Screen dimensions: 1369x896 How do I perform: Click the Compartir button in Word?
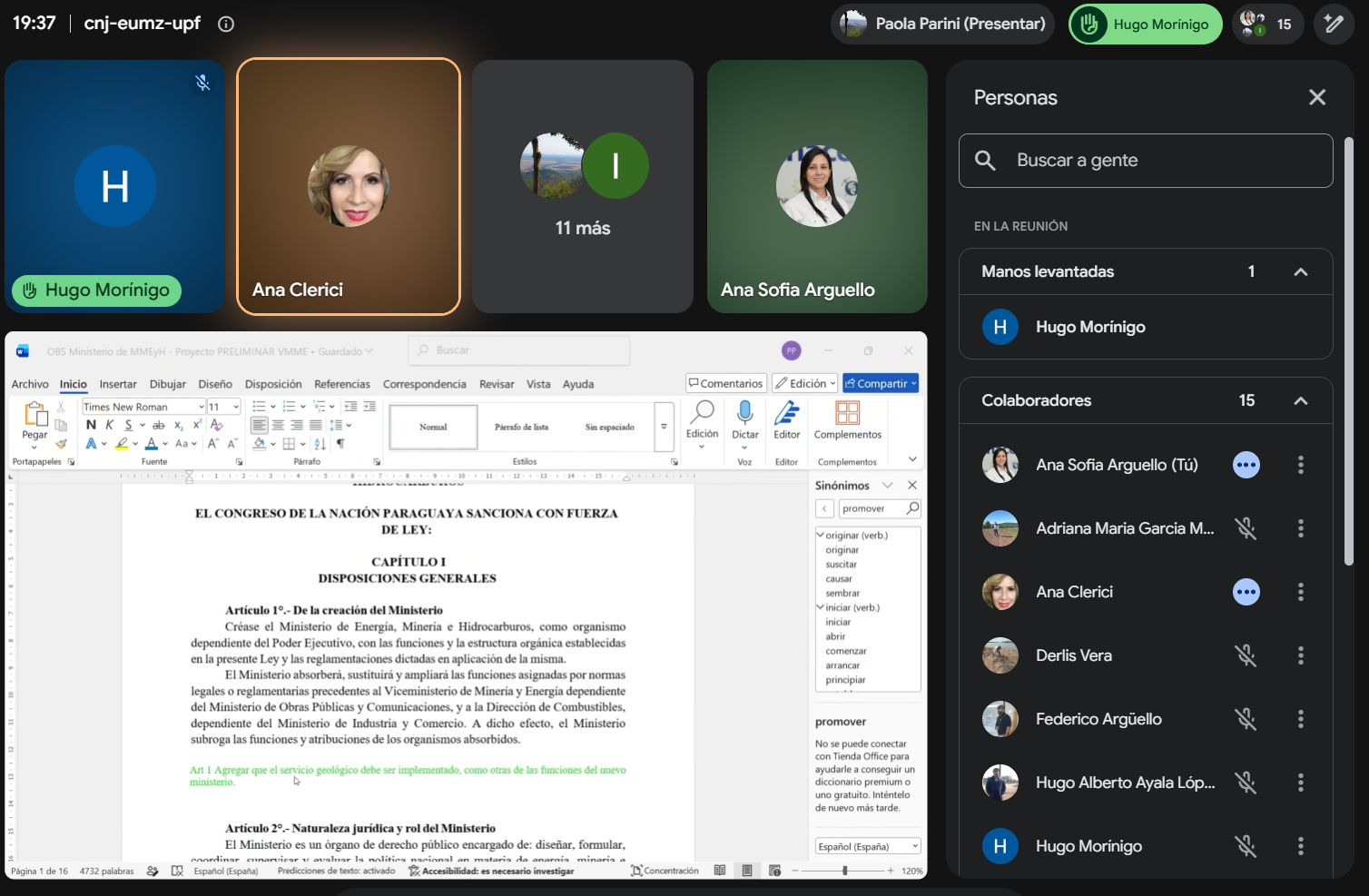point(881,383)
